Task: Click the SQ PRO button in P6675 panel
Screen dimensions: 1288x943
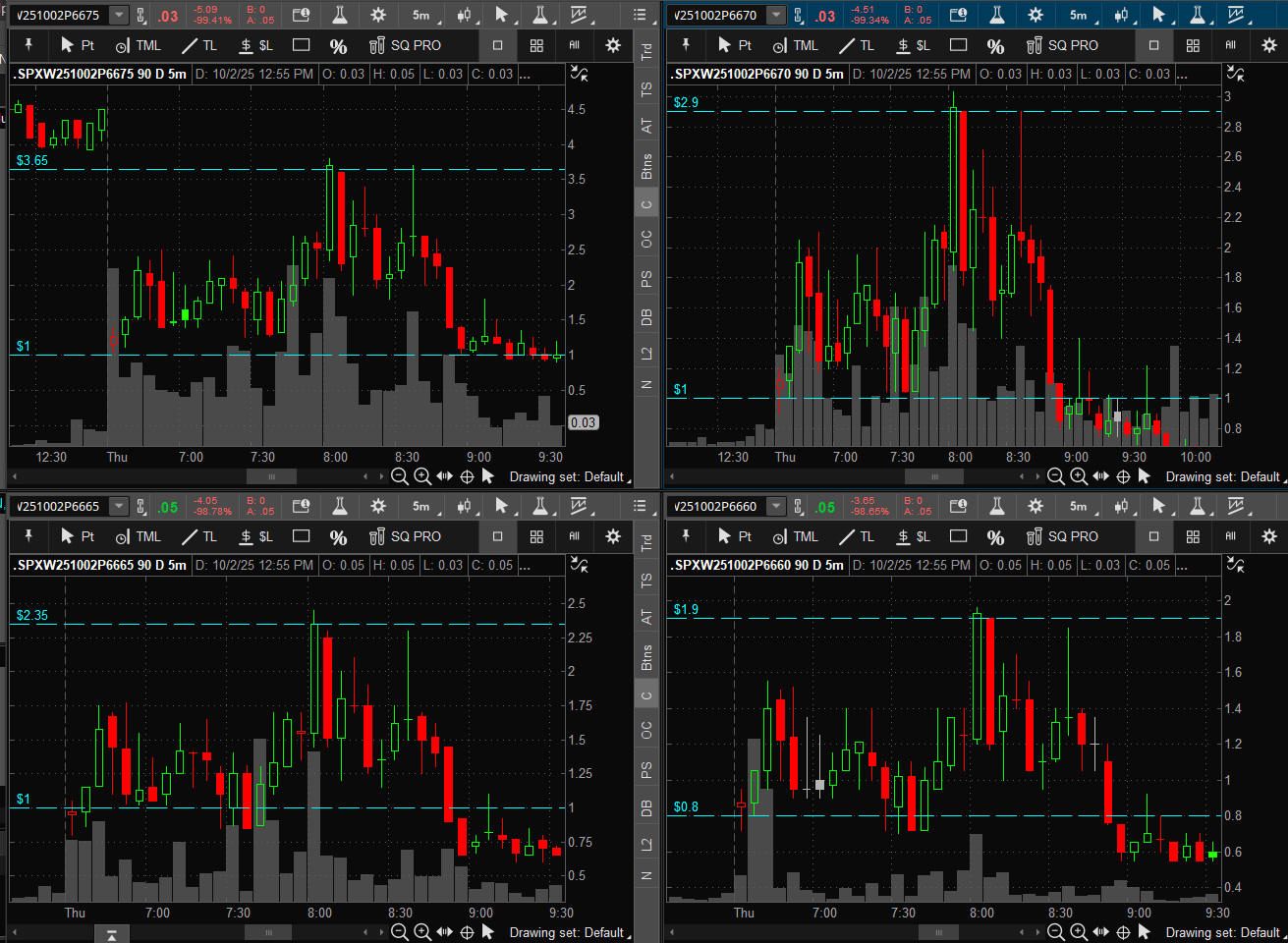Action: [x=405, y=45]
